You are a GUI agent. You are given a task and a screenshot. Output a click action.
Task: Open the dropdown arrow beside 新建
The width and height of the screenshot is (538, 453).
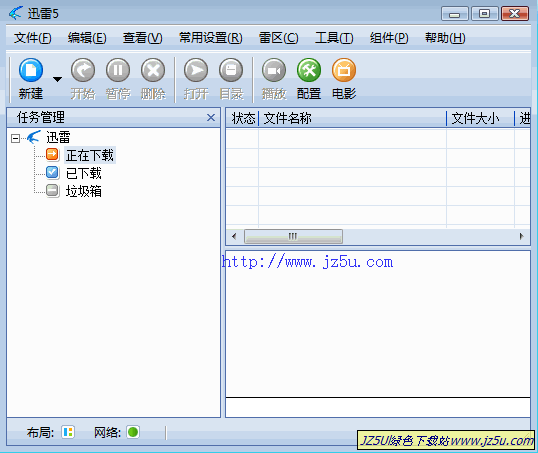[57, 80]
